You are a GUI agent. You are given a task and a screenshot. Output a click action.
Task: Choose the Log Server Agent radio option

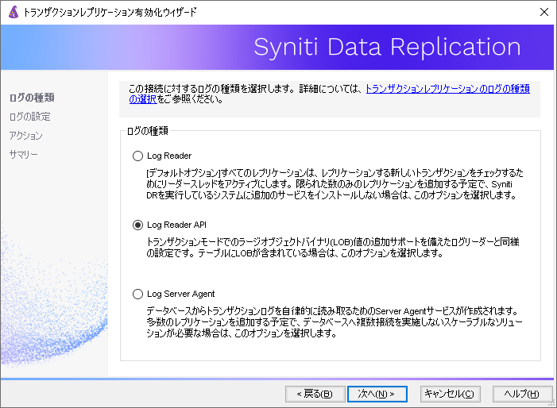pos(137,294)
